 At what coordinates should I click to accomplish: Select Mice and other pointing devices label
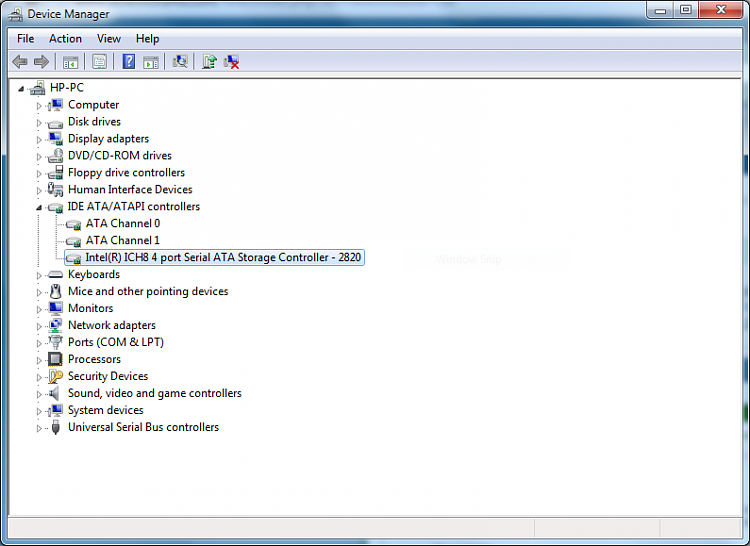[x=148, y=291]
